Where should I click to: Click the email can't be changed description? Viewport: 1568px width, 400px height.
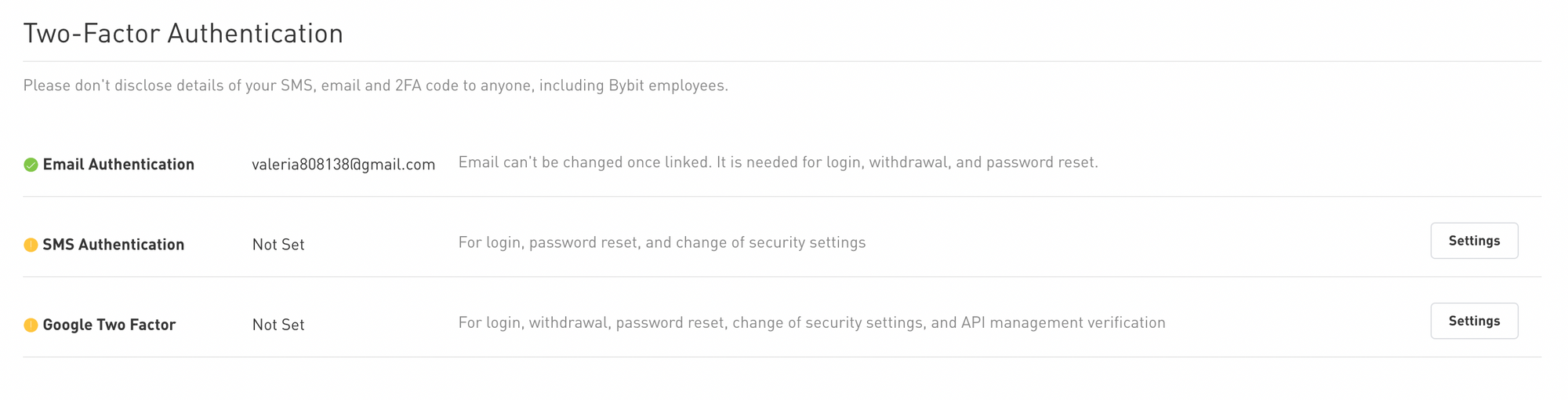tap(778, 162)
